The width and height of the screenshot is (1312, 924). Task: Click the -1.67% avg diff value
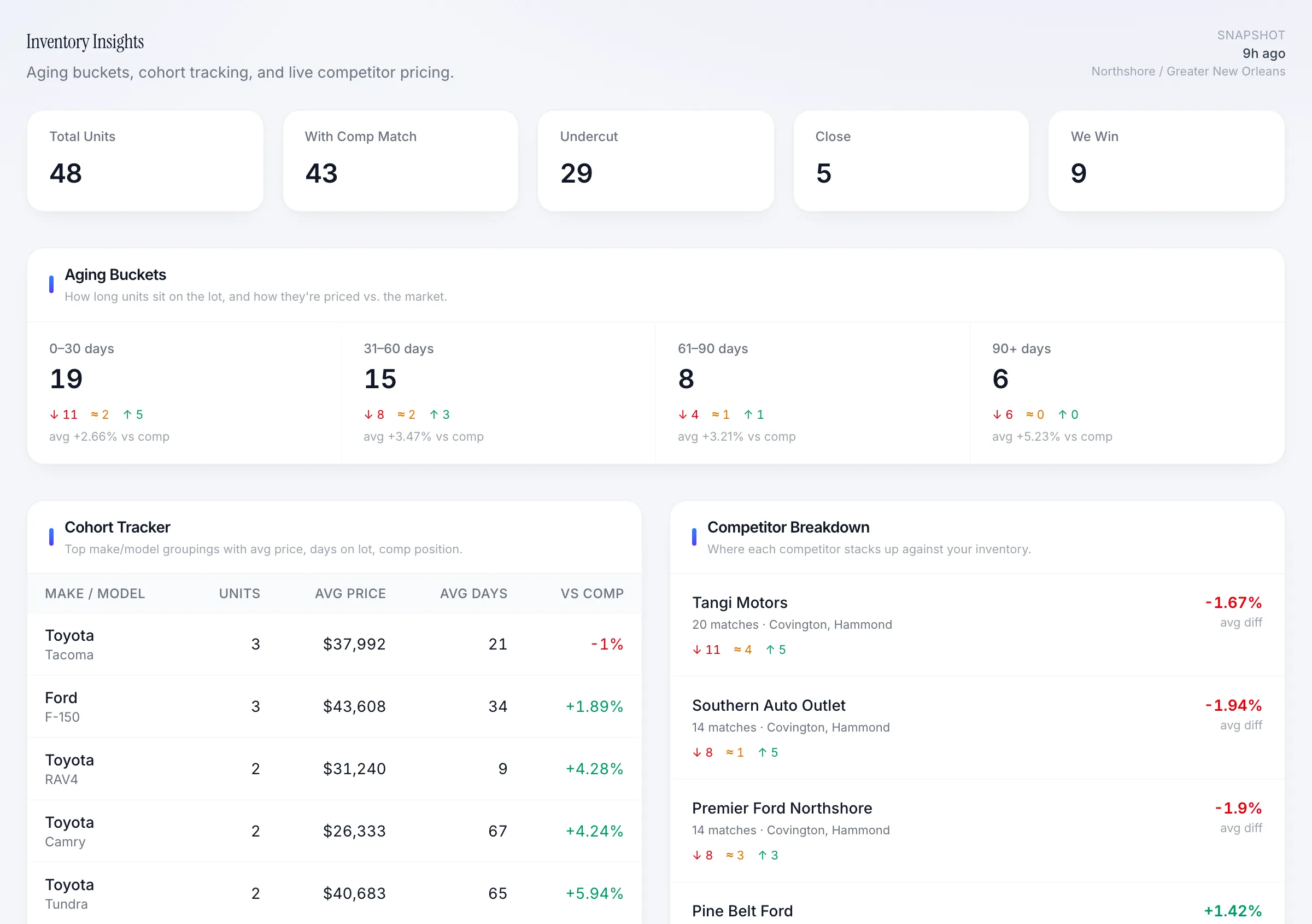1233,603
